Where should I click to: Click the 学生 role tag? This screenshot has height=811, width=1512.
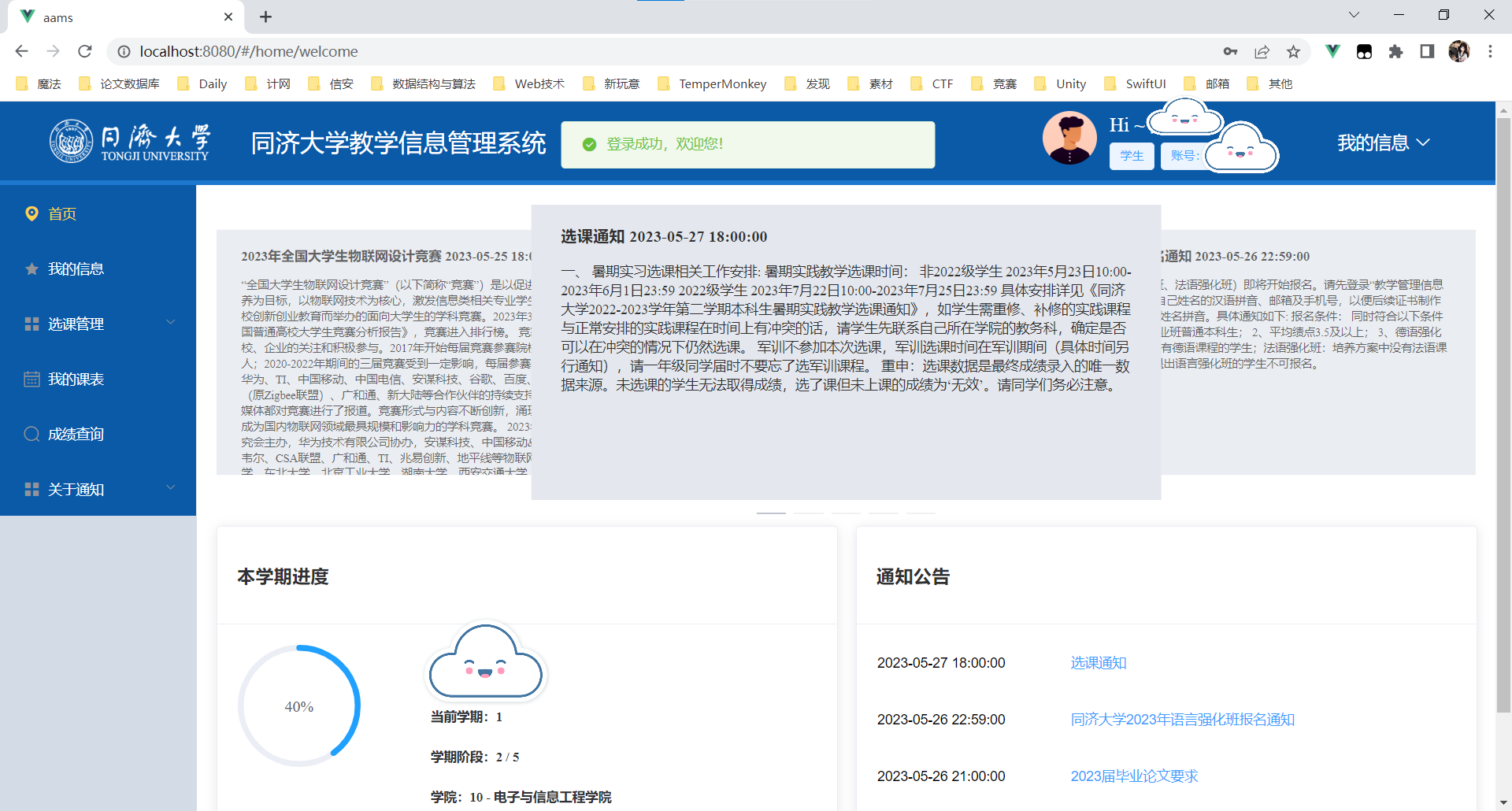click(x=1132, y=156)
